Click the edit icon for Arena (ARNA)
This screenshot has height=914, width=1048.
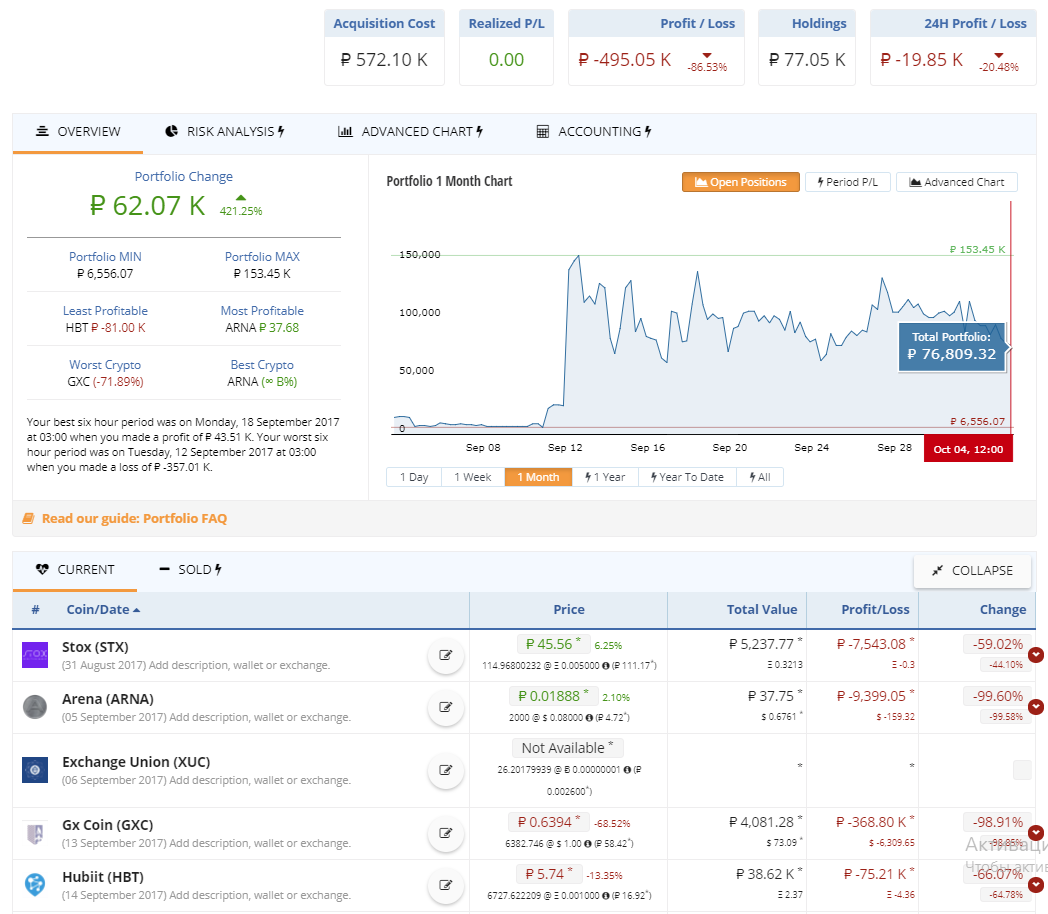click(x=445, y=708)
